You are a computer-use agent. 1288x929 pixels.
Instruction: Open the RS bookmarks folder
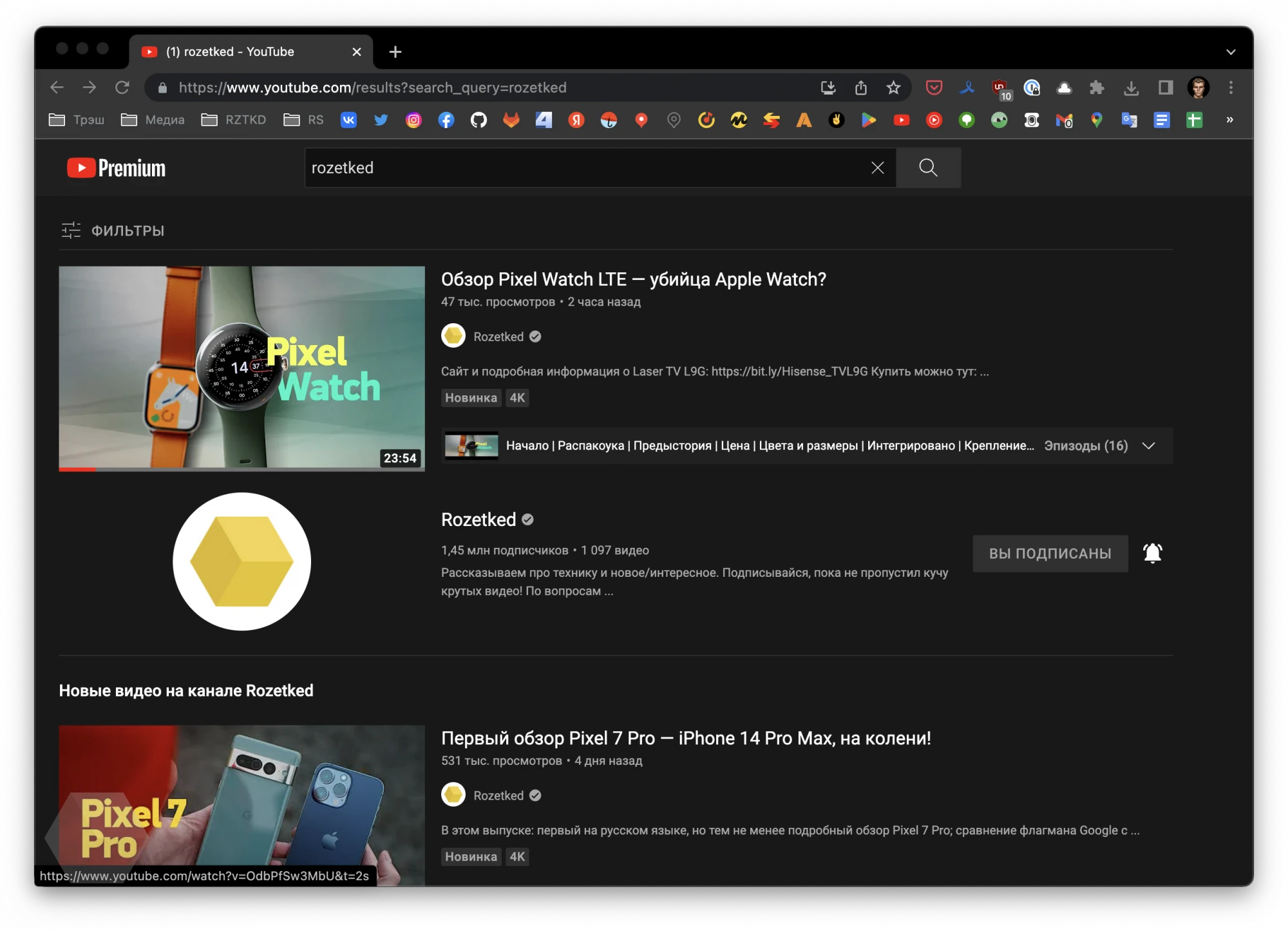[x=303, y=120]
